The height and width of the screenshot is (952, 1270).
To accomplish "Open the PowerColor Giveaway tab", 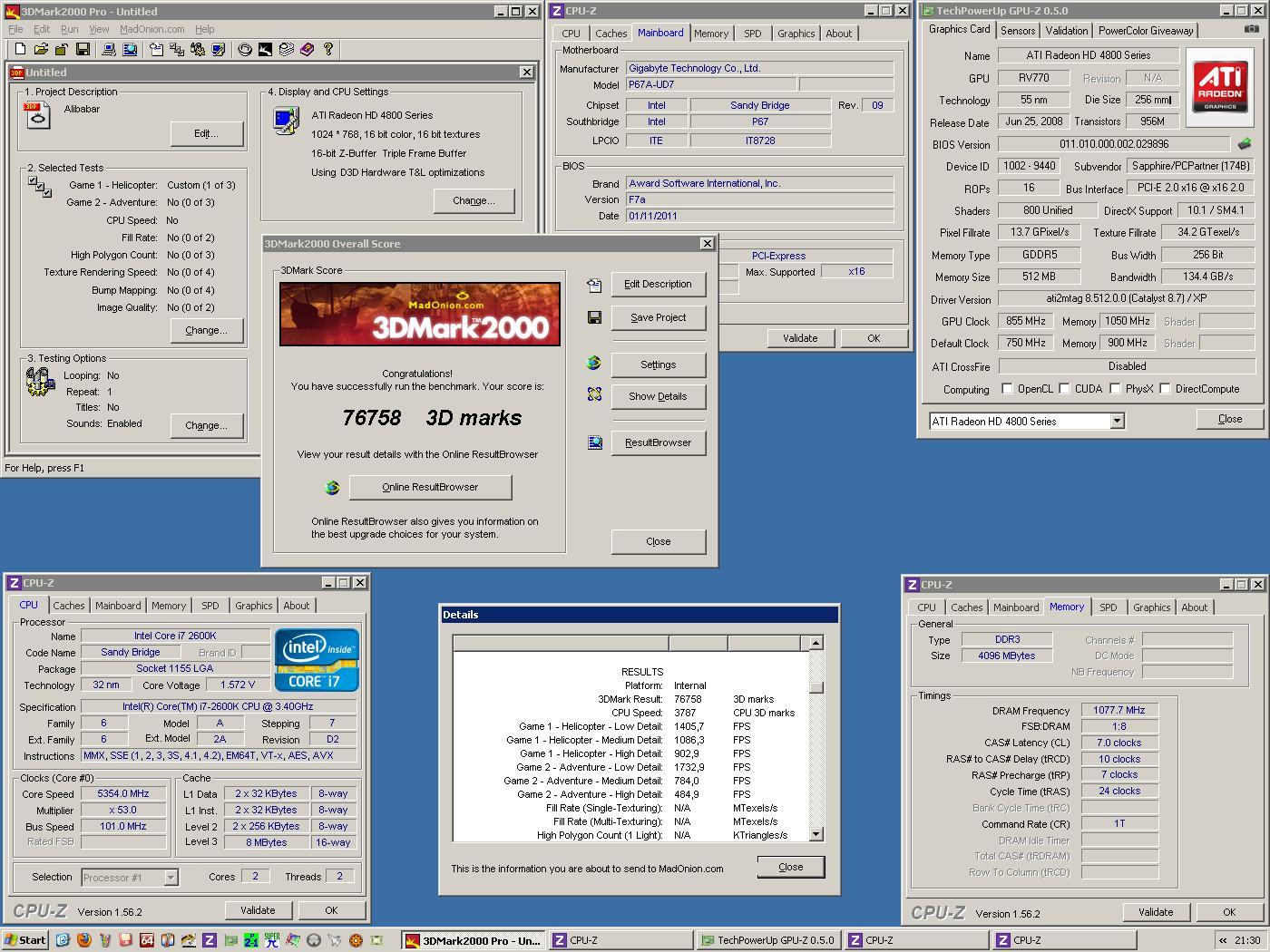I will click(x=1146, y=30).
